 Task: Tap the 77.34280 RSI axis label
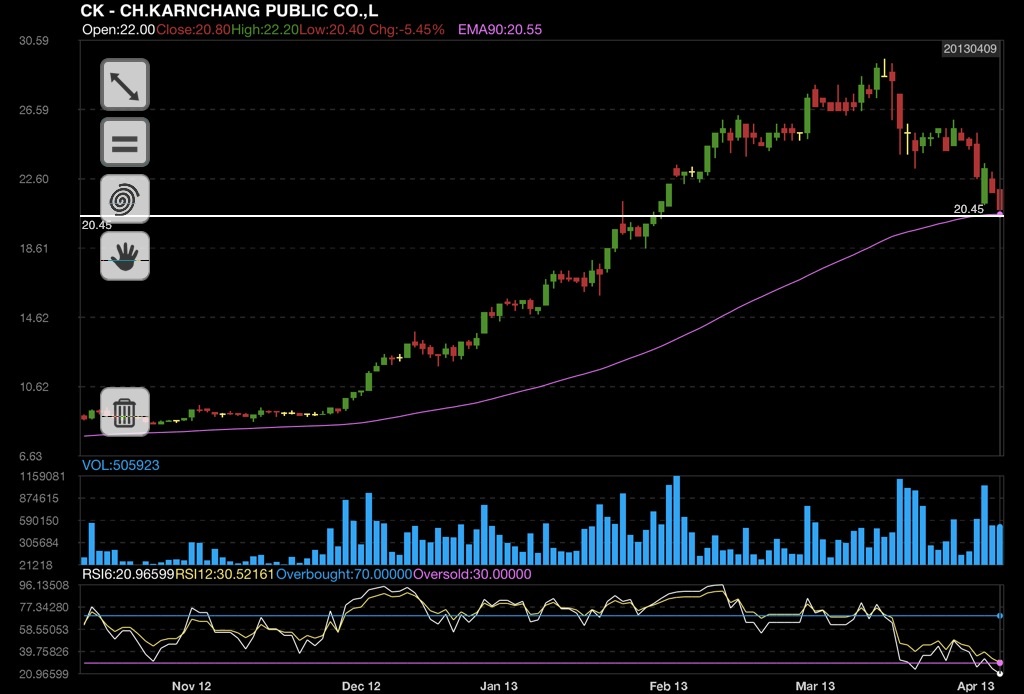tap(44, 608)
